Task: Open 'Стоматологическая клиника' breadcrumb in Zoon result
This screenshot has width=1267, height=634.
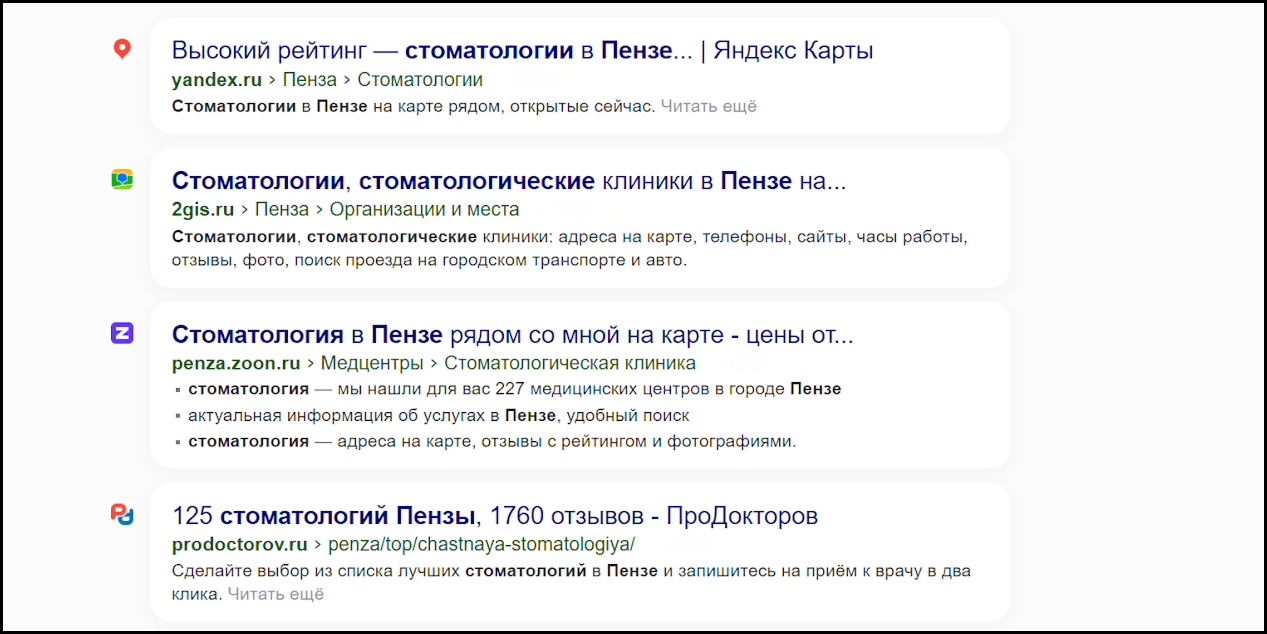Action: click(x=570, y=363)
